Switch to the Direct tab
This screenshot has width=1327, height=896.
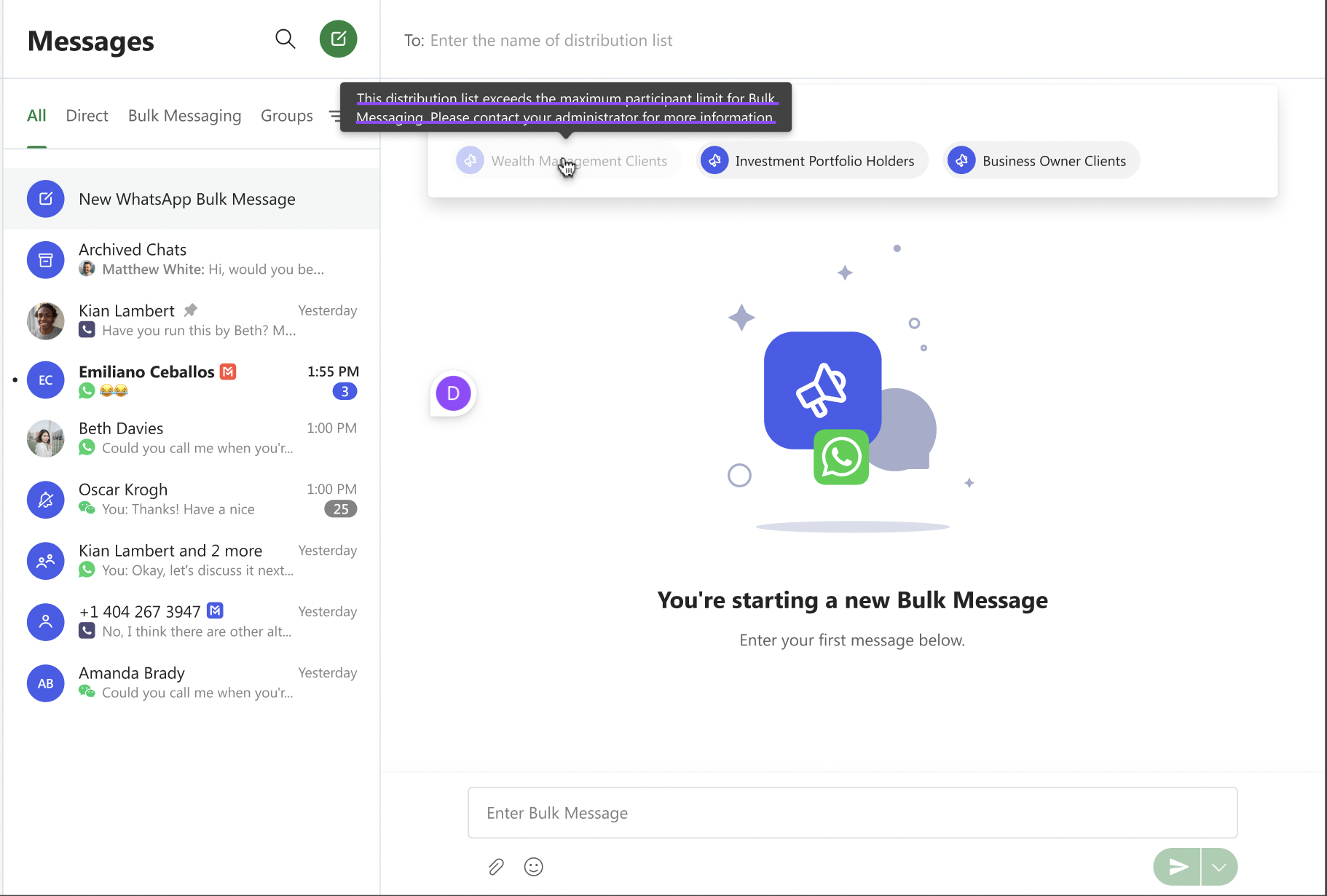pos(87,116)
